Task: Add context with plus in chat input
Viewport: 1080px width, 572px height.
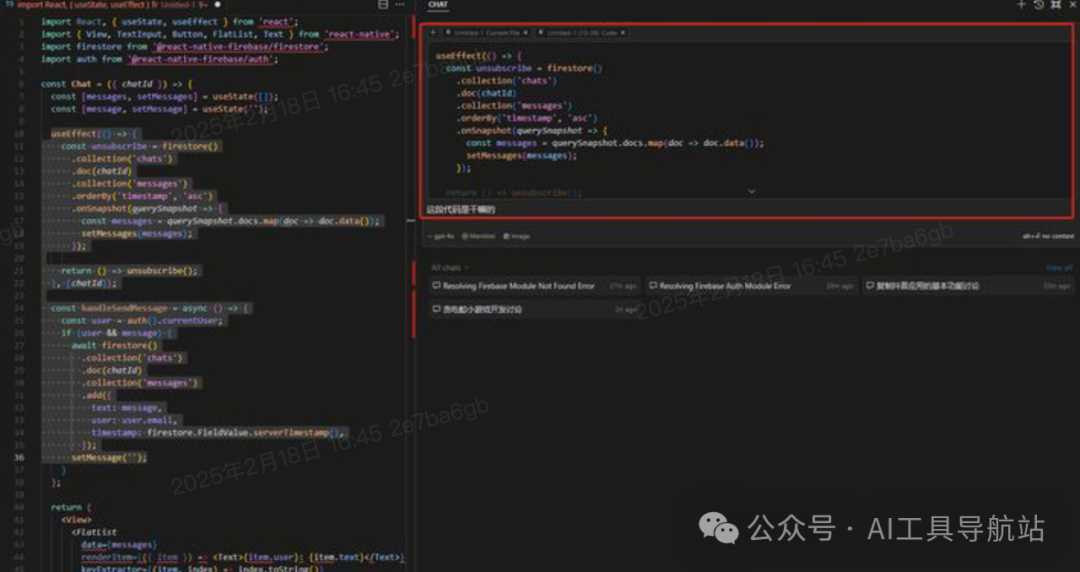Action: point(433,32)
